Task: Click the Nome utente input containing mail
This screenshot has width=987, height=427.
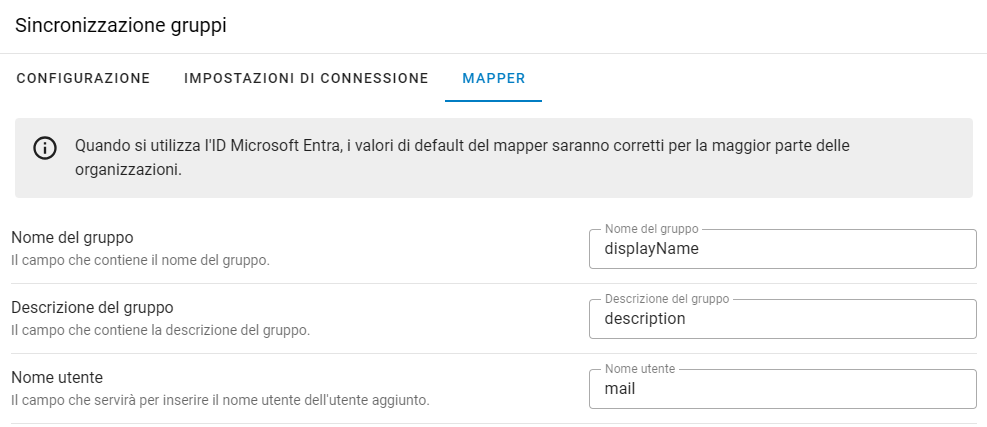Action: coord(782,390)
